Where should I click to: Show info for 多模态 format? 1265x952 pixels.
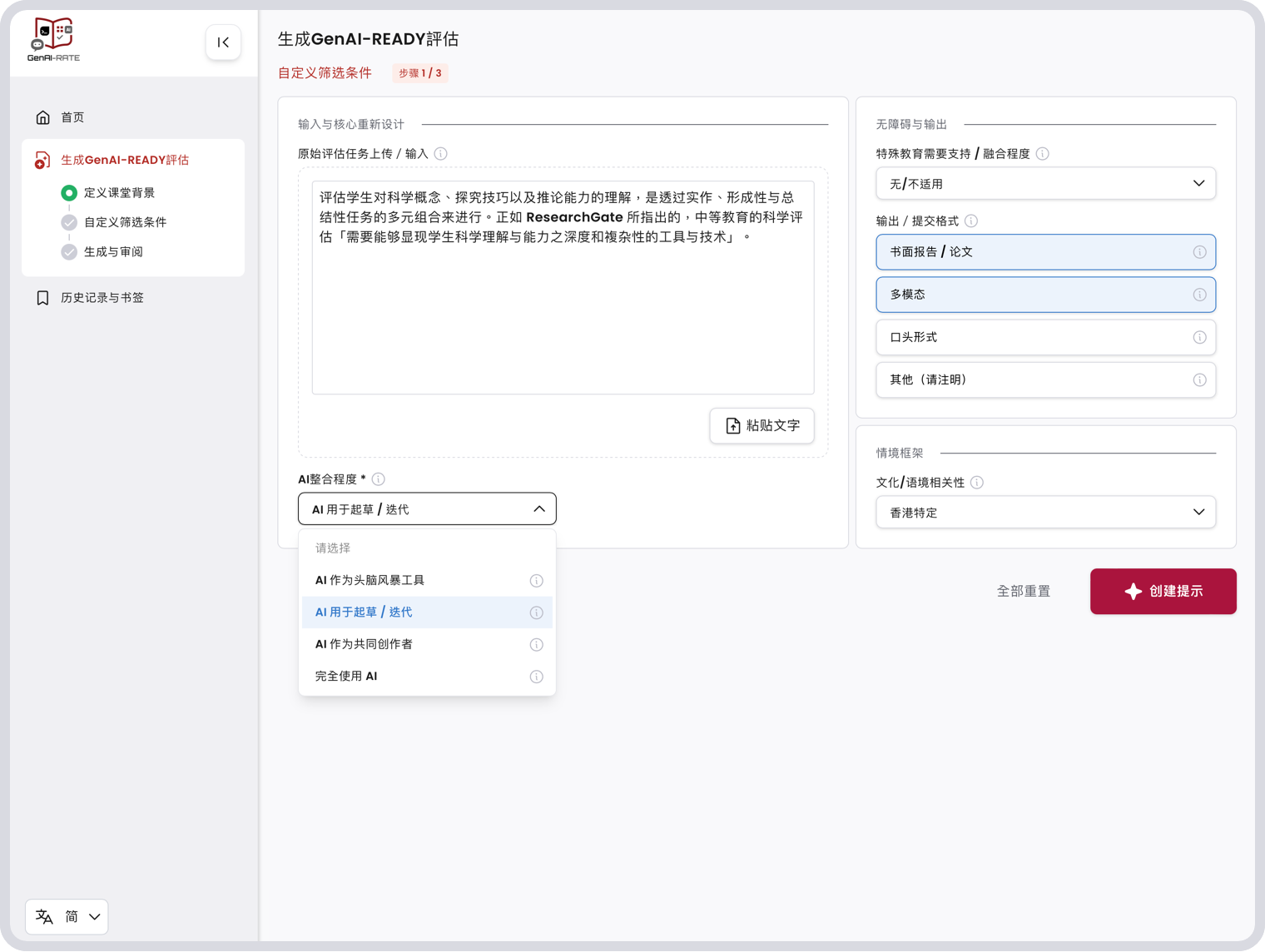[x=1199, y=295]
